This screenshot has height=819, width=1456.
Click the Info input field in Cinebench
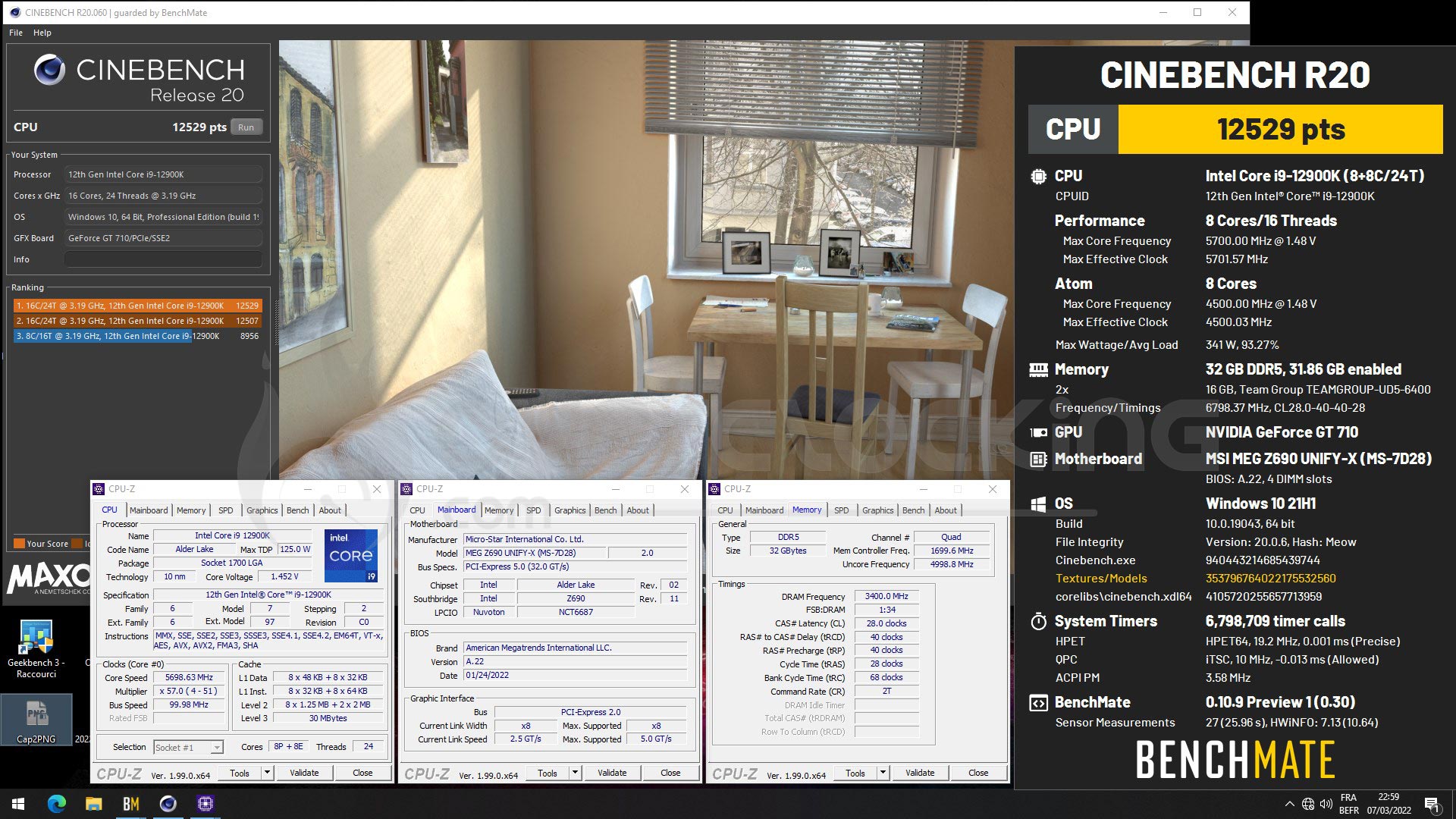point(163,259)
